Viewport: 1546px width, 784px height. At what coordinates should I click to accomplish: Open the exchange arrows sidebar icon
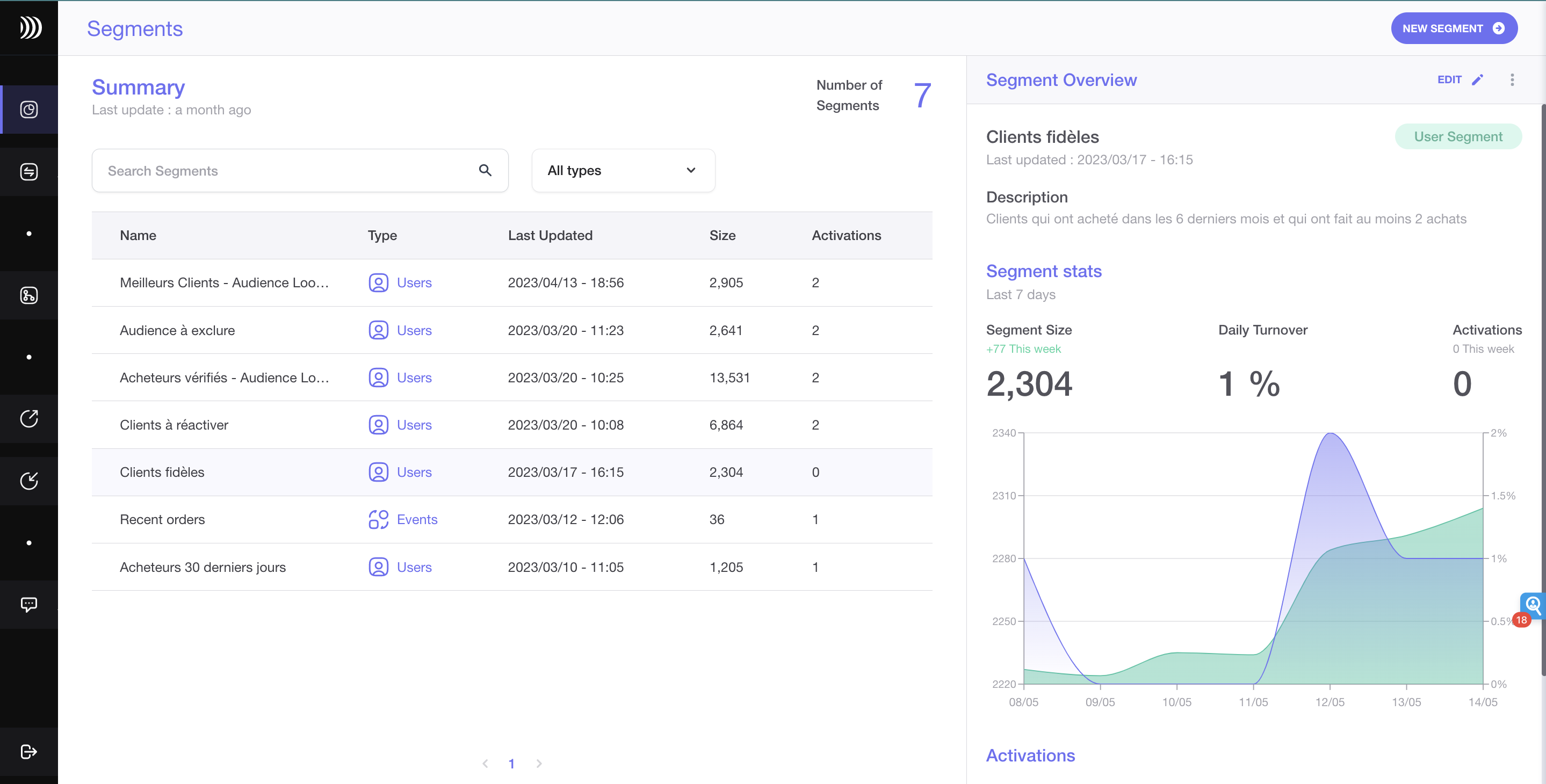point(29,171)
